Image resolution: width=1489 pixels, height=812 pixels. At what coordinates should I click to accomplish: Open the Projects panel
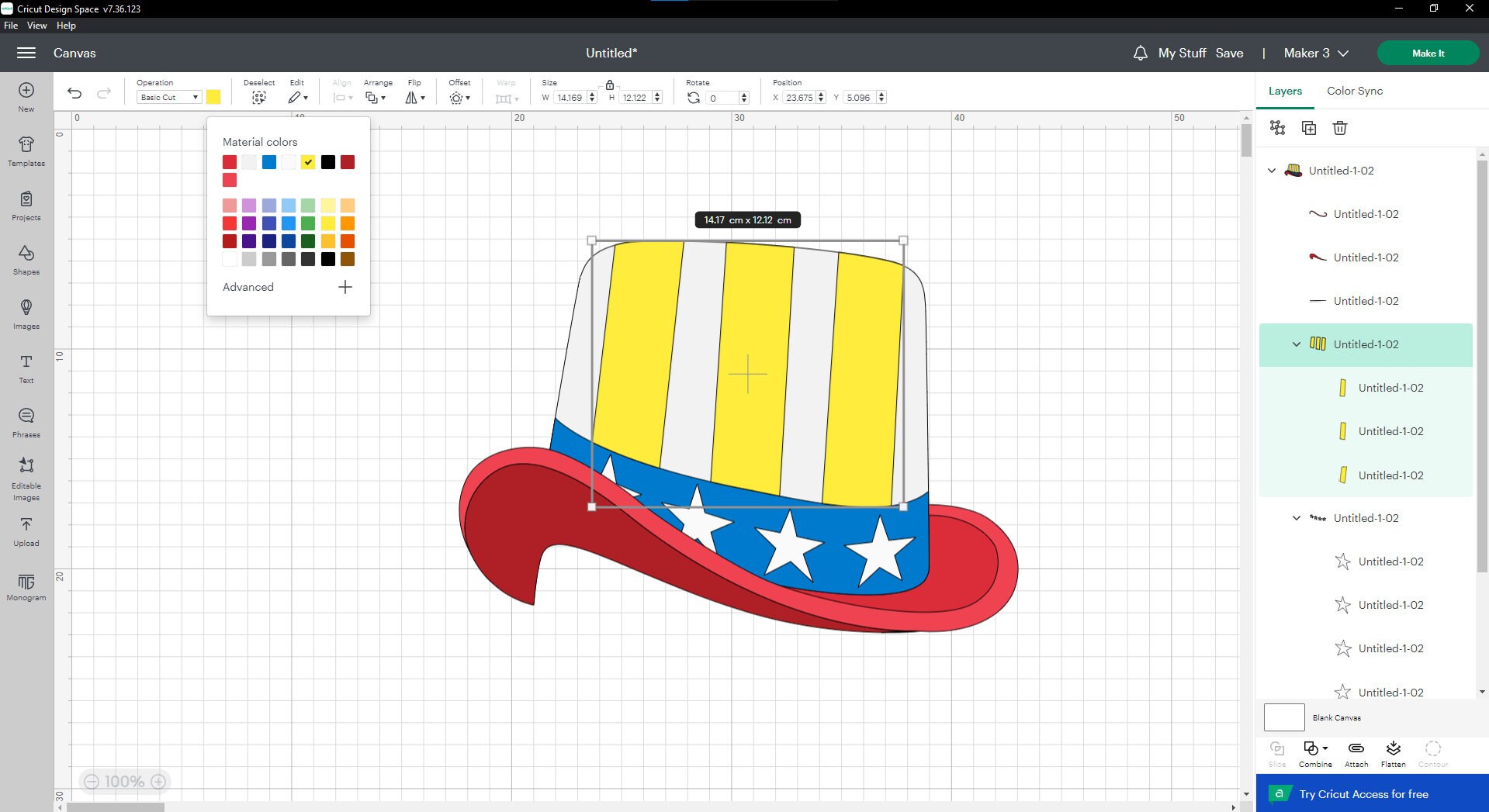(x=26, y=206)
